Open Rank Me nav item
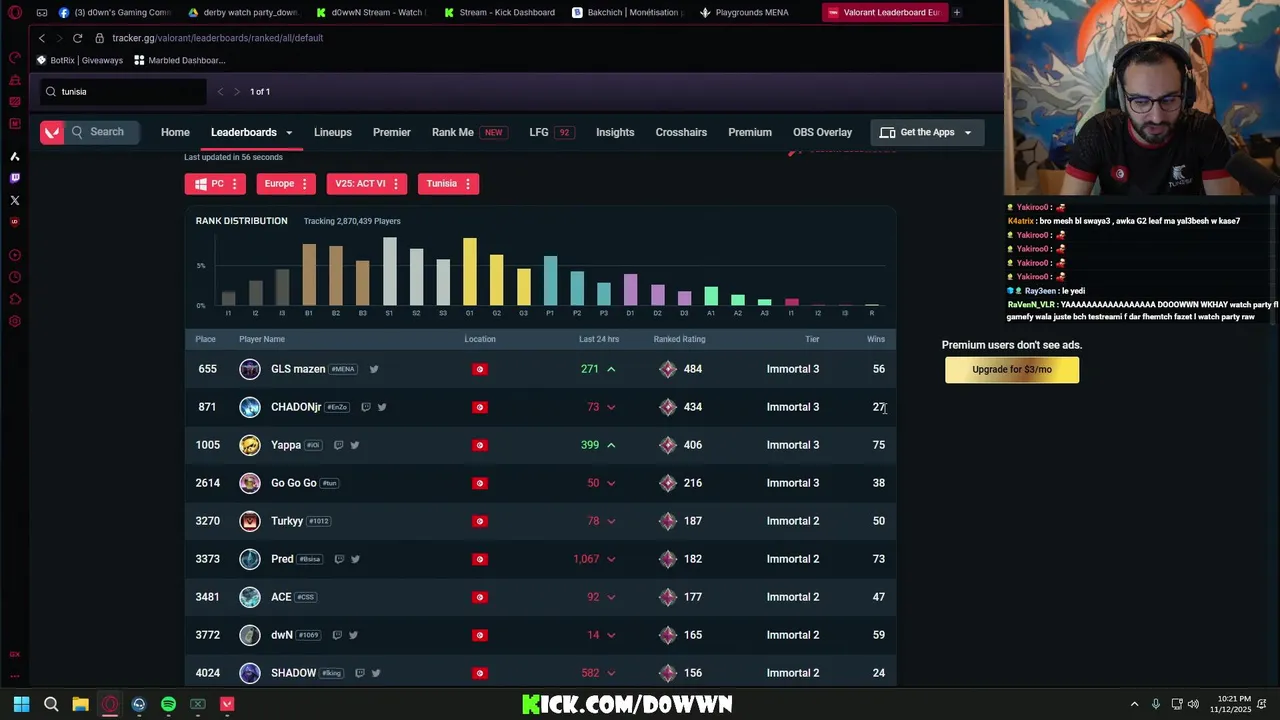 click(x=453, y=132)
